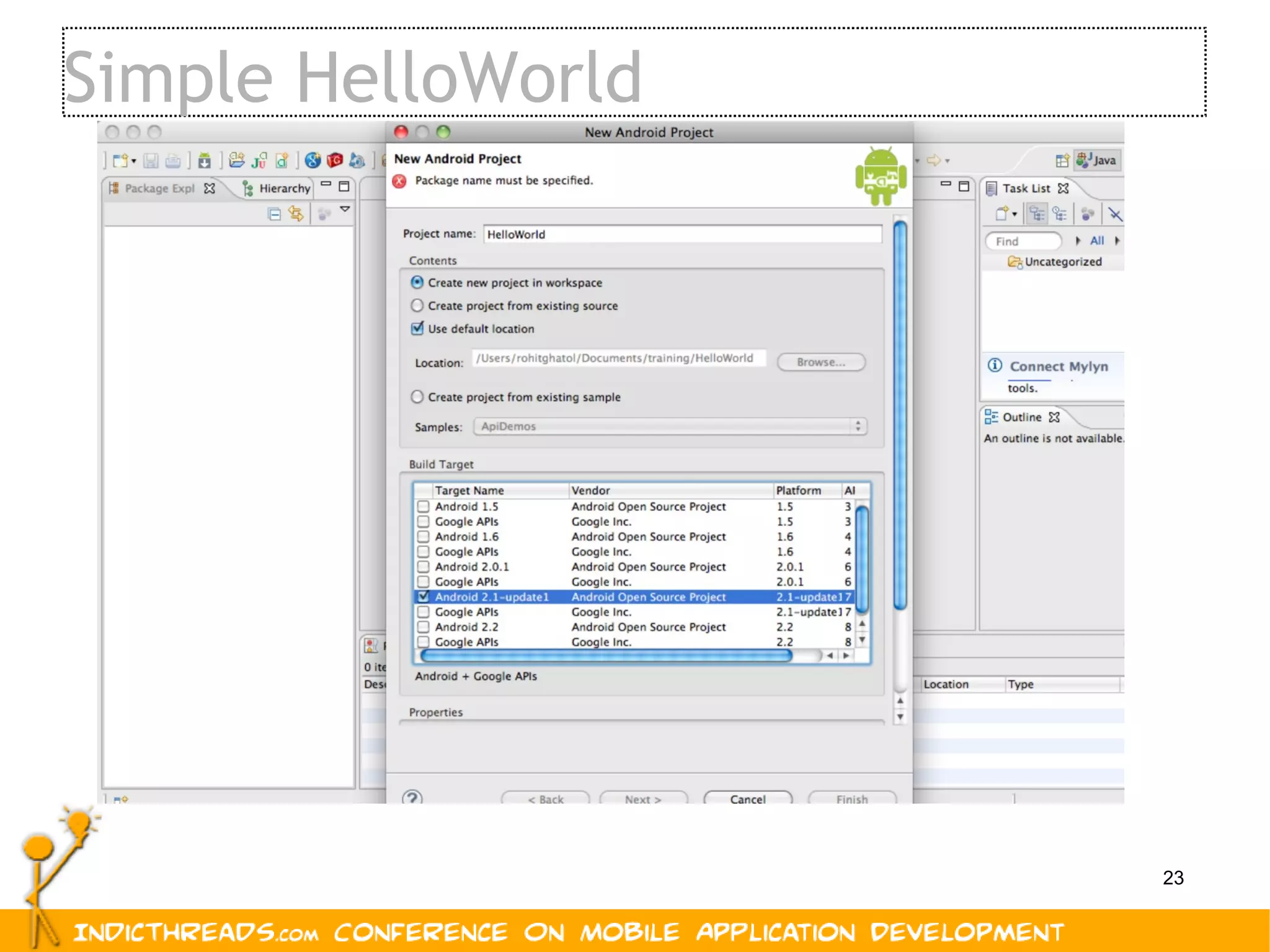Expand the arrow after All in Task List
The width and height of the screenshot is (1270, 952).
coord(1117,241)
